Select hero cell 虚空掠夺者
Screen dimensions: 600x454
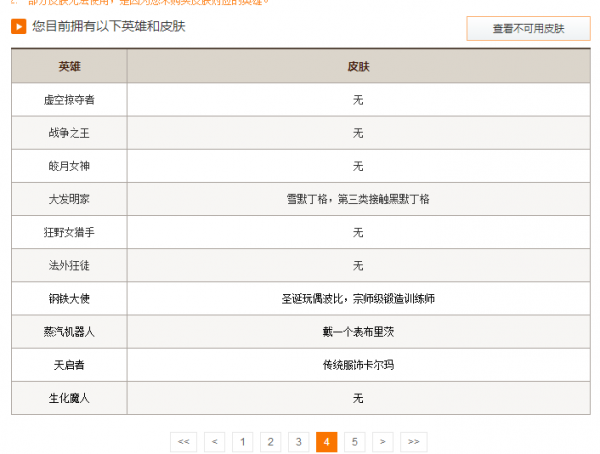[x=69, y=100]
